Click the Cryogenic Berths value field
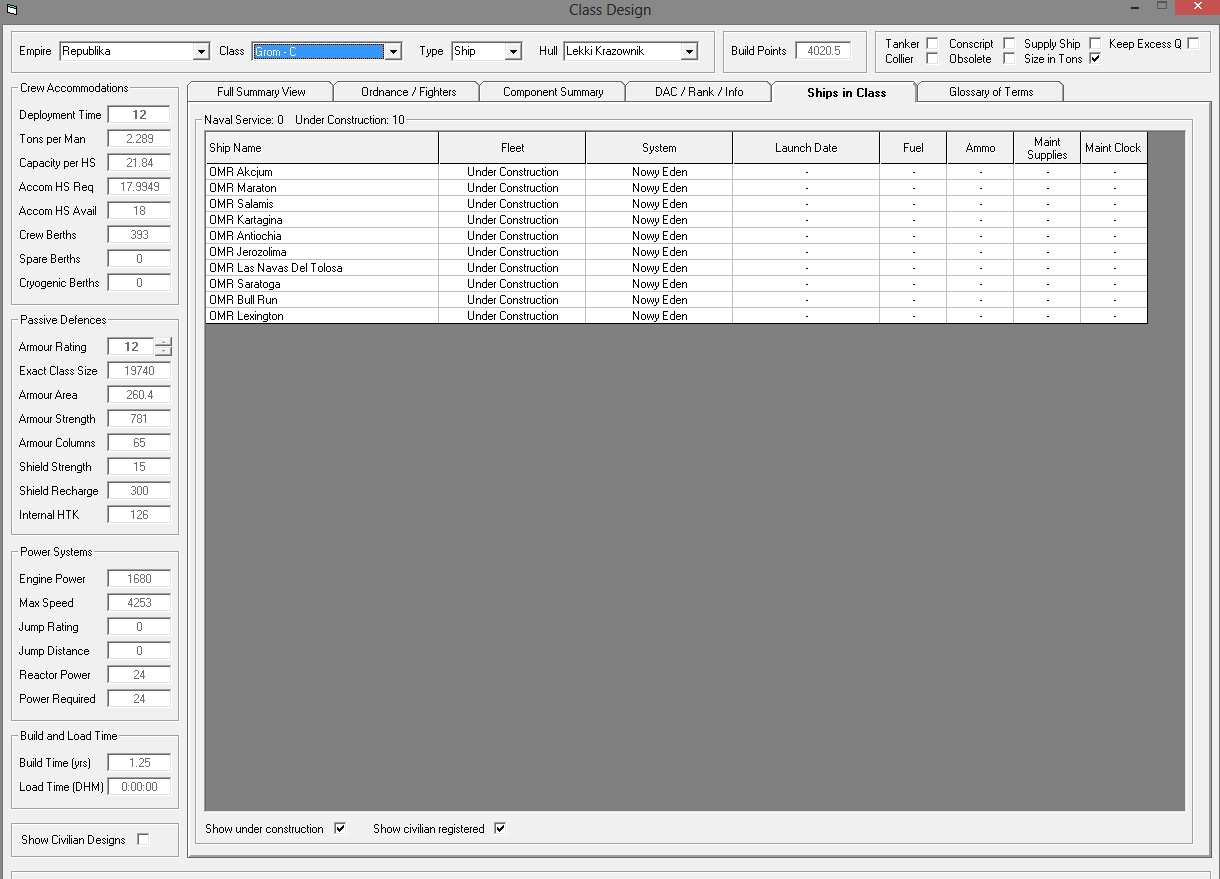The height and width of the screenshot is (879, 1220). pos(139,283)
